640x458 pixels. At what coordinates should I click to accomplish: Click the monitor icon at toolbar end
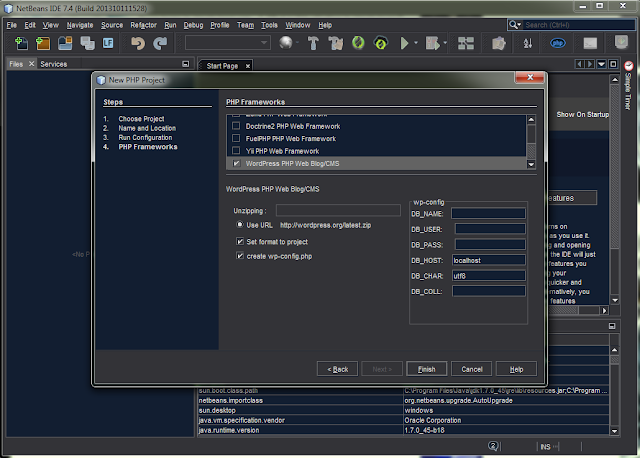[621, 42]
